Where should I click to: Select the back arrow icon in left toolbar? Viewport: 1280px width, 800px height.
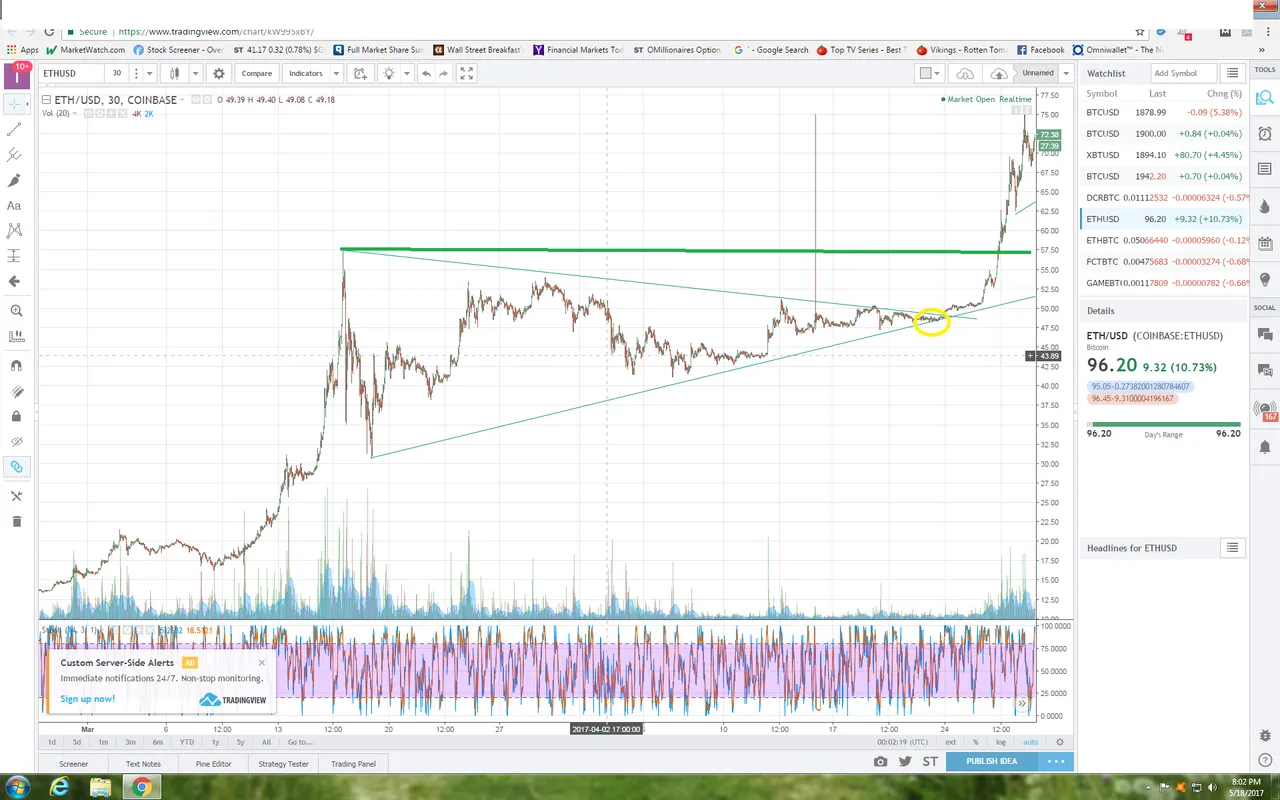point(14,282)
